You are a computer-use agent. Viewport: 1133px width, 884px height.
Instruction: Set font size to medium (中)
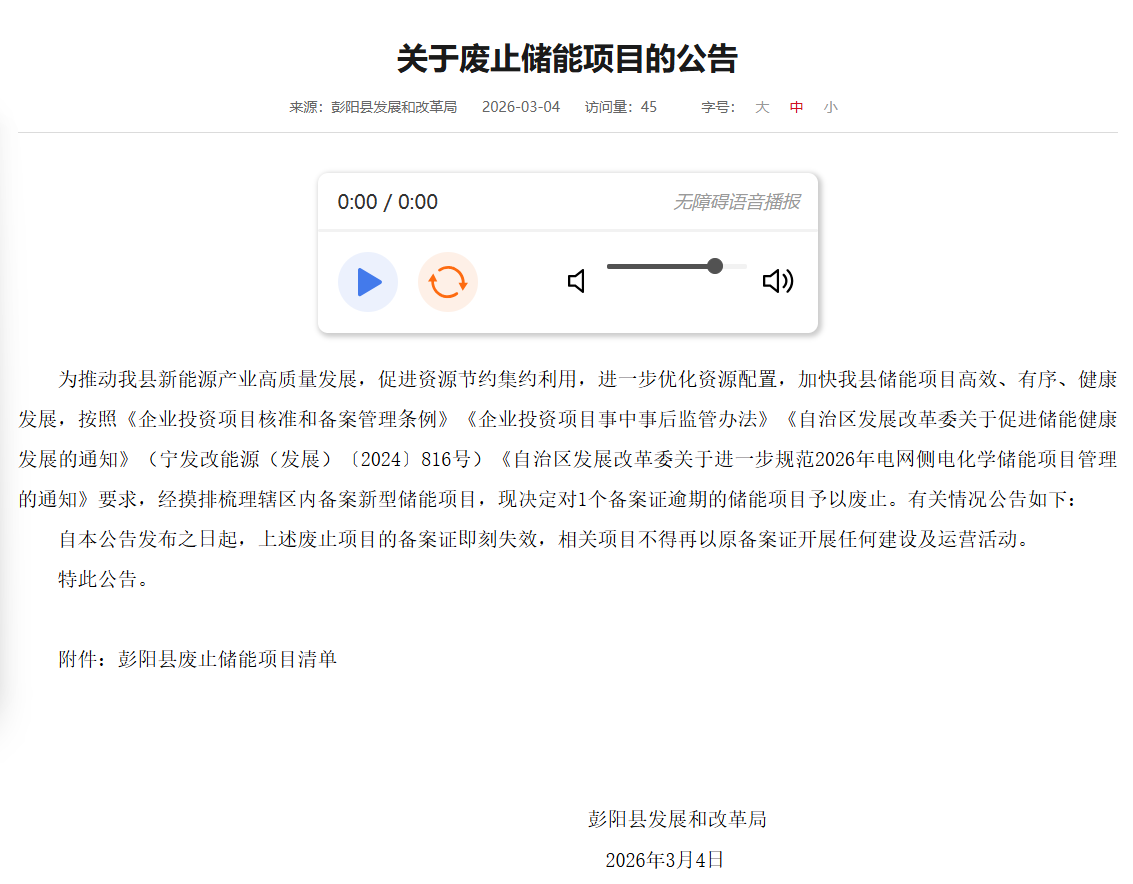click(796, 107)
